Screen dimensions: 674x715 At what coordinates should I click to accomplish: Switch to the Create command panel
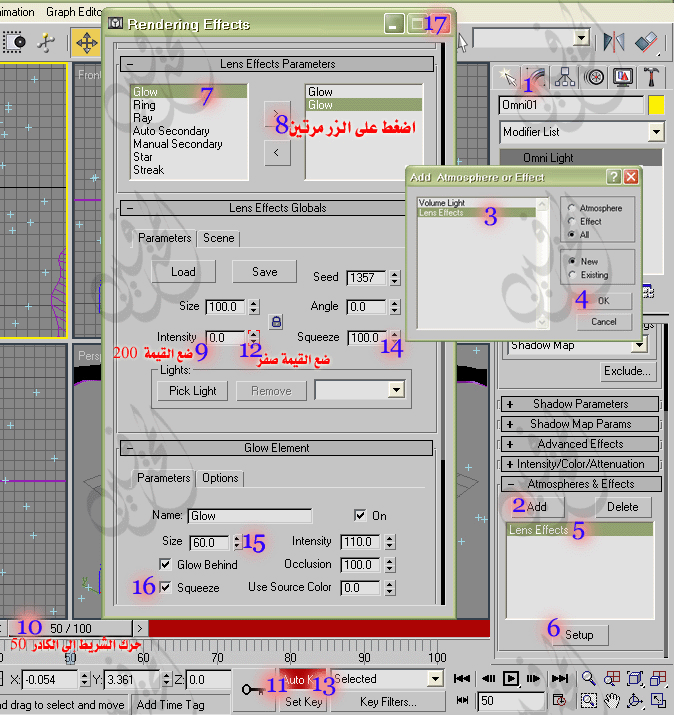tap(507, 78)
